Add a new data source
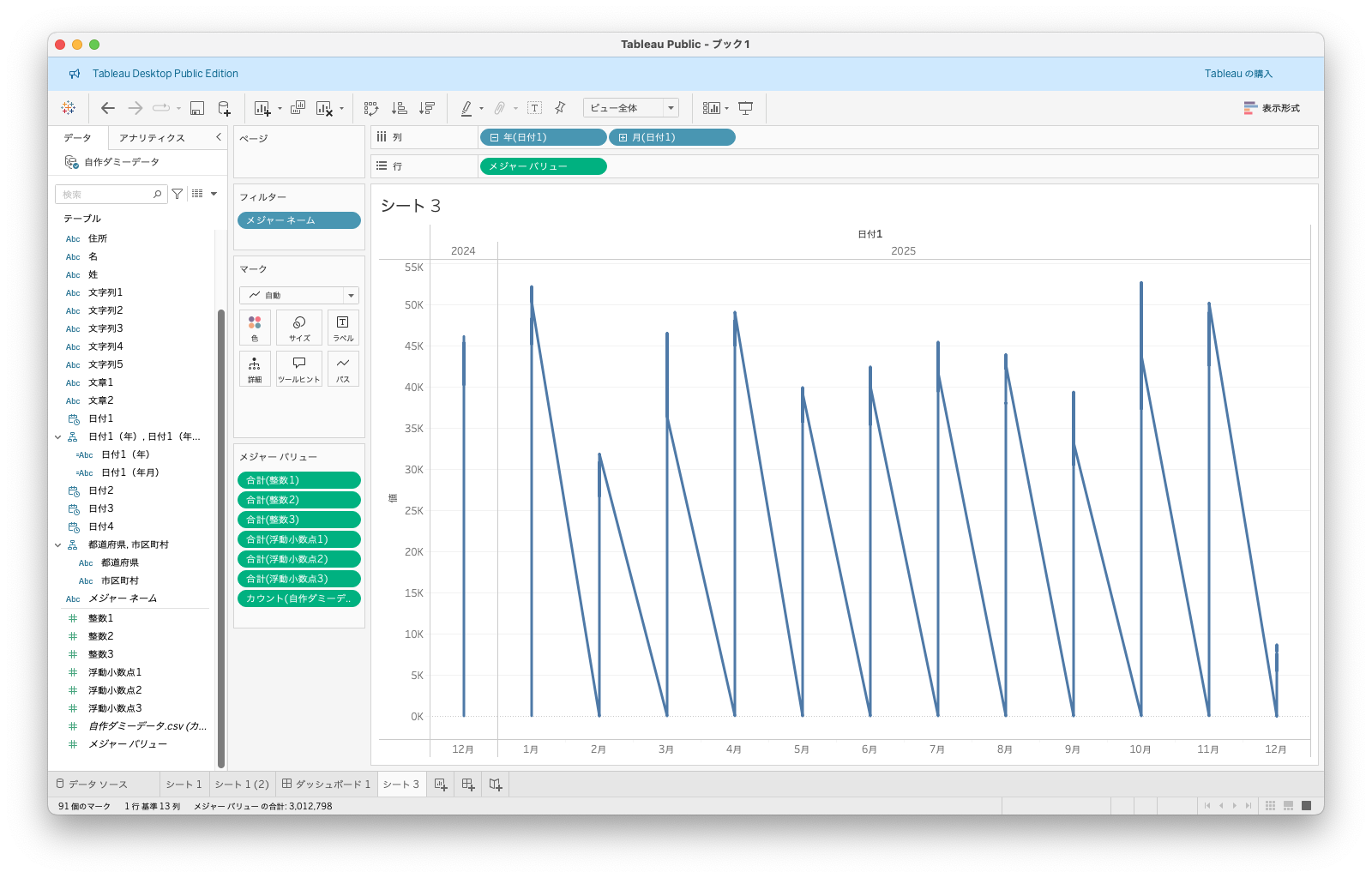Screen dimensions: 1372x878 click(224, 108)
